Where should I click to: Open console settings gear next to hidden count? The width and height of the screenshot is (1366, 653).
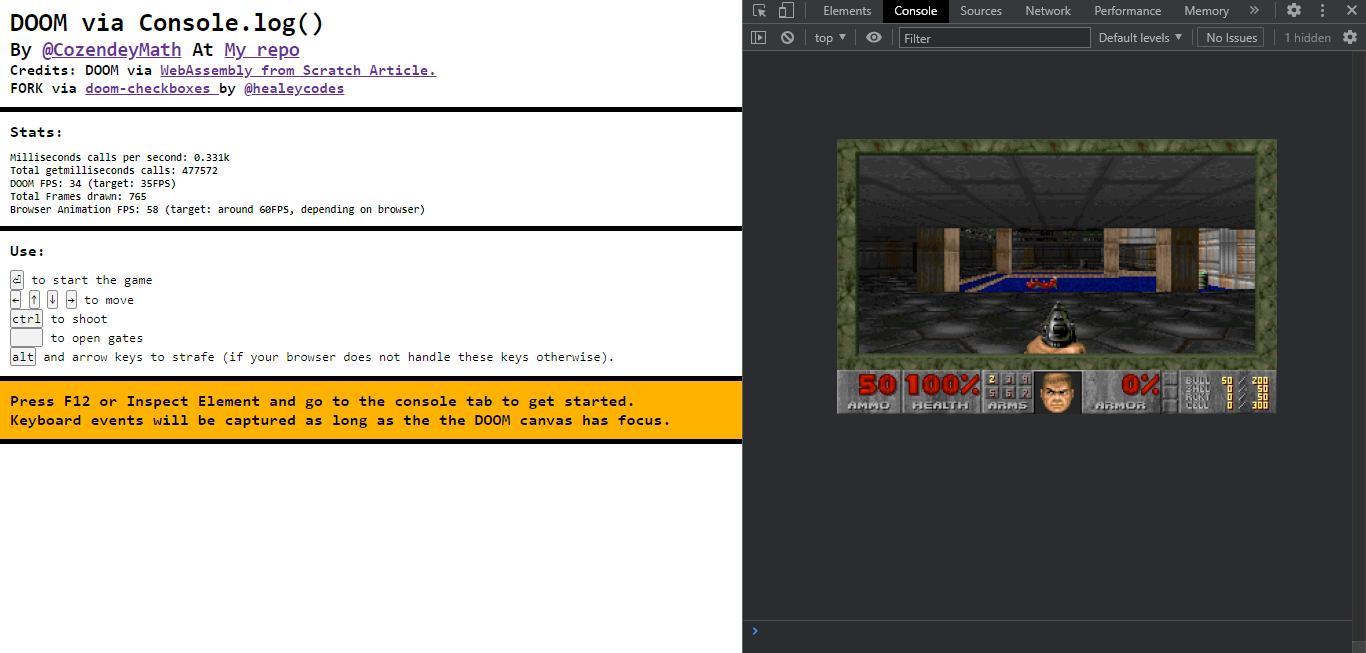click(x=1350, y=37)
